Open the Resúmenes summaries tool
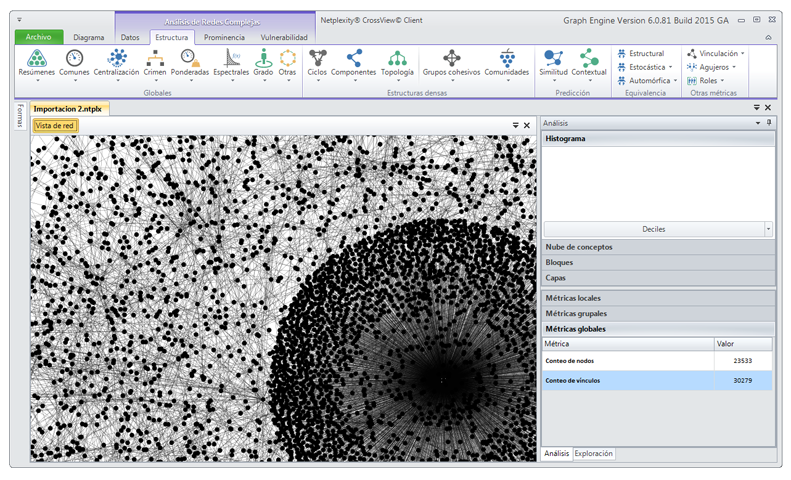 click(x=36, y=65)
